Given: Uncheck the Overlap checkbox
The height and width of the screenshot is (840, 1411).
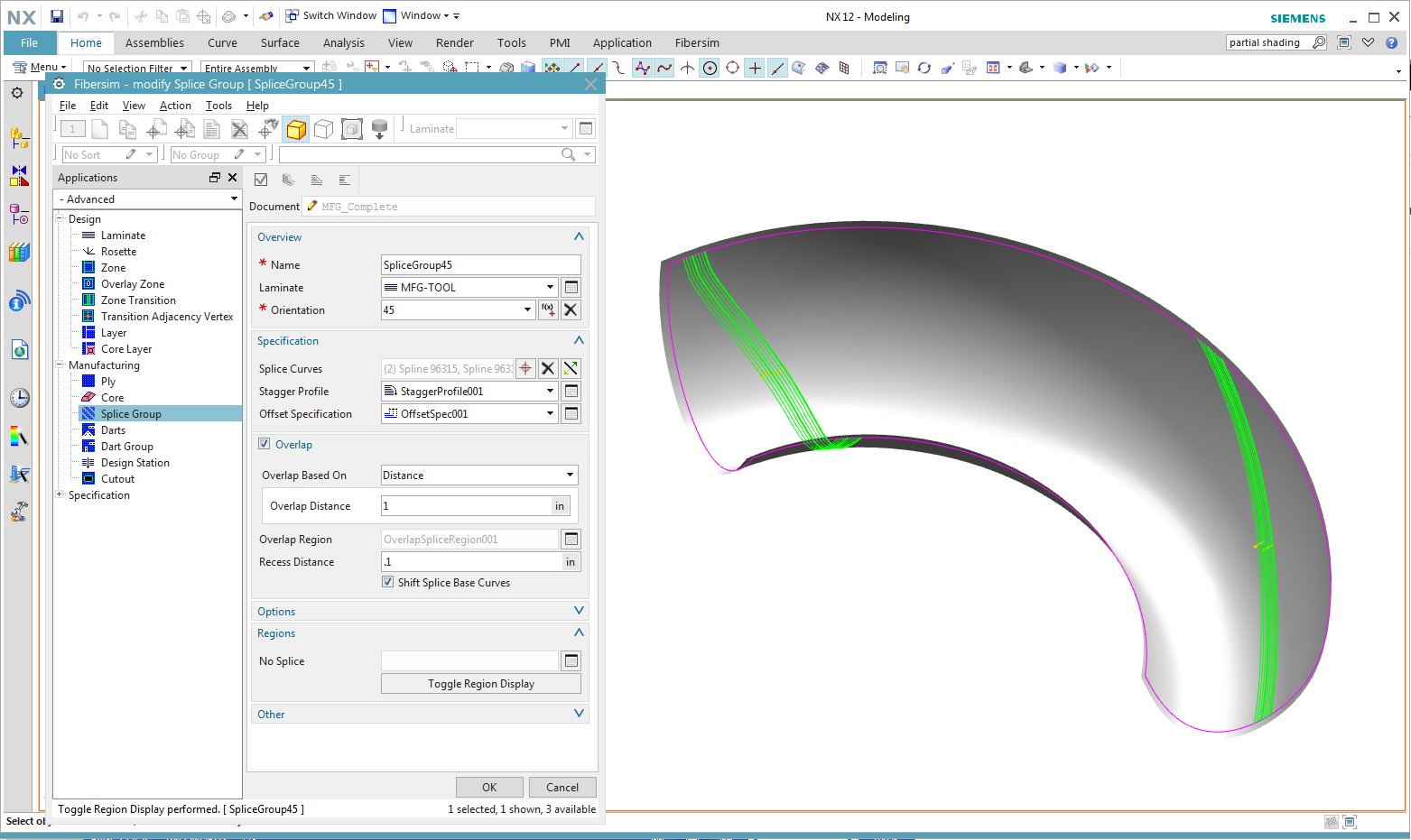Looking at the screenshot, I should [265, 444].
